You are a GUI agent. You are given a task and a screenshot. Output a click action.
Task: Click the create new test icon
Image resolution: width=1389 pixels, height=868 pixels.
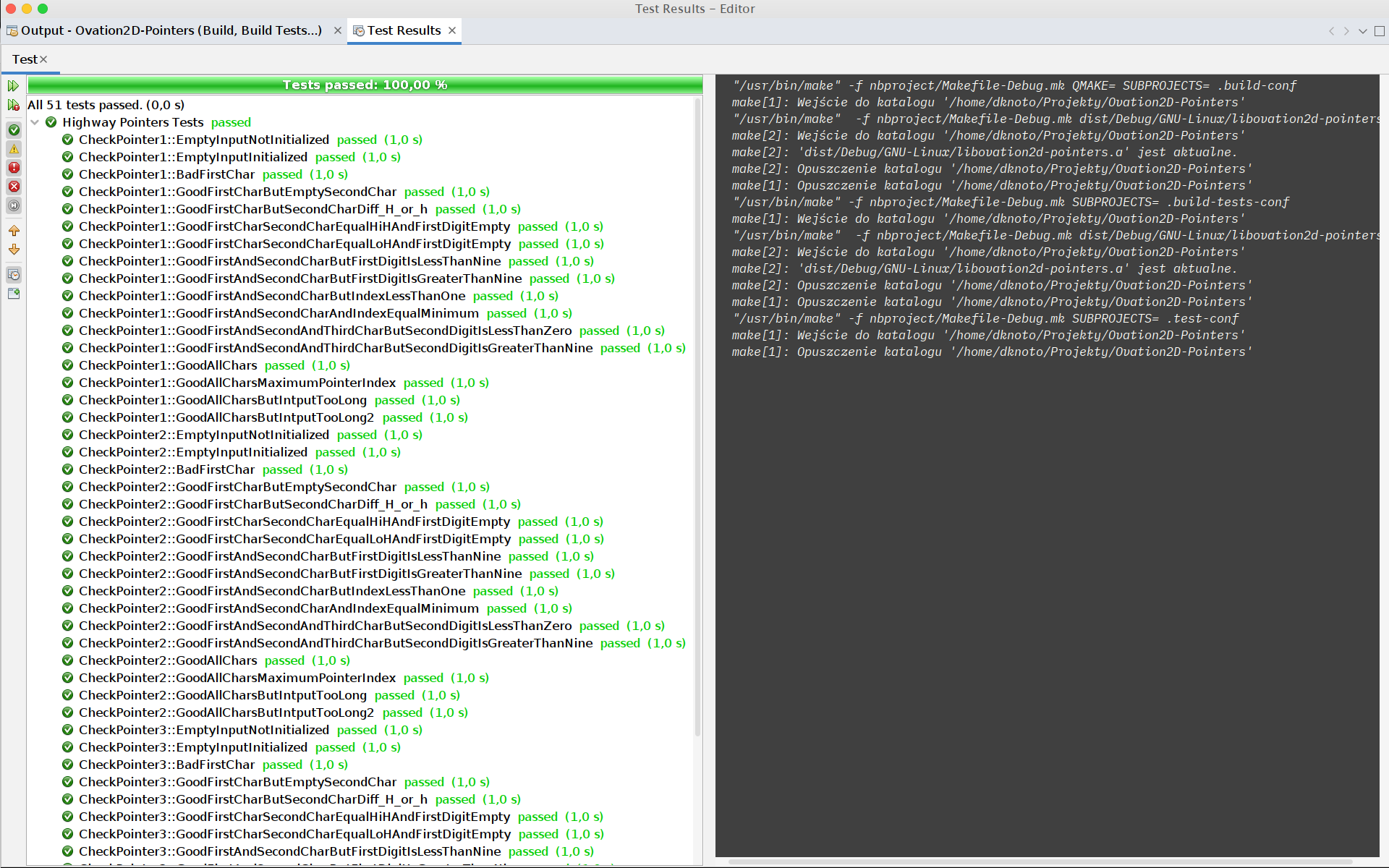point(14,294)
